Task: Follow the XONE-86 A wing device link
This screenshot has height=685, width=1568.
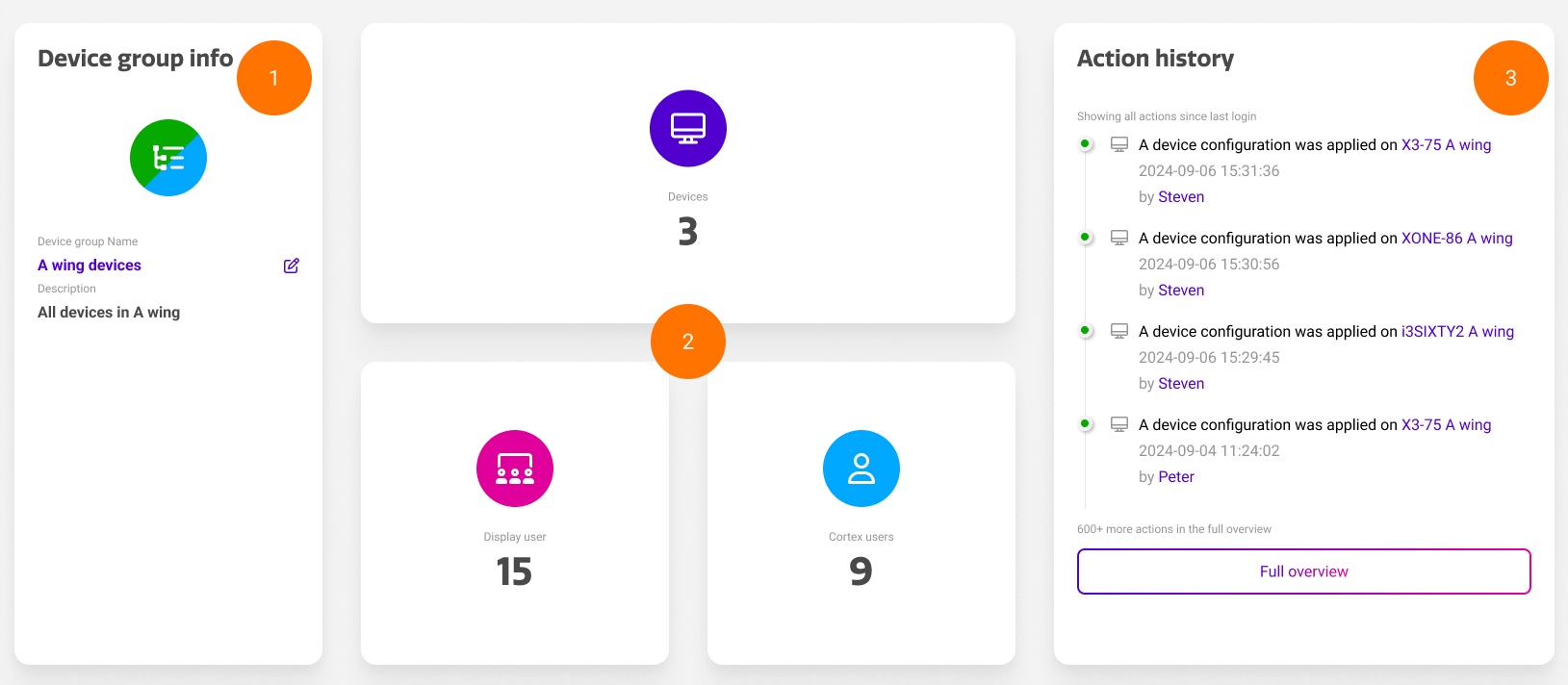Action: (x=1456, y=239)
